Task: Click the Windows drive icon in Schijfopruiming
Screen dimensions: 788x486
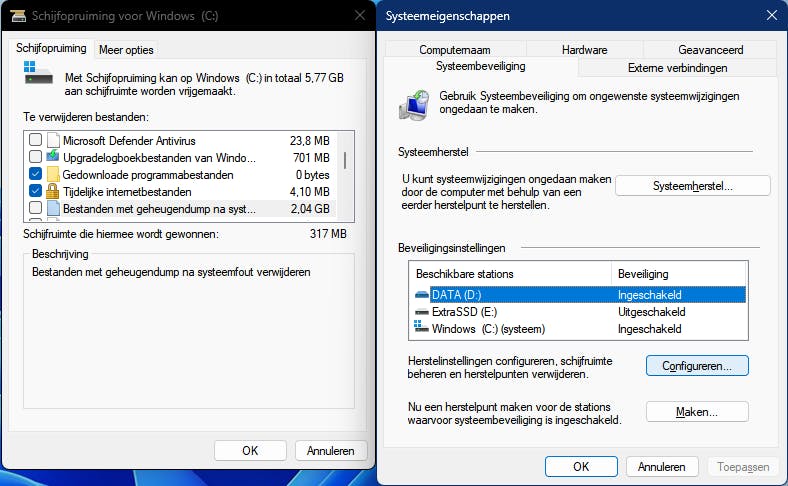Action: coord(38,73)
